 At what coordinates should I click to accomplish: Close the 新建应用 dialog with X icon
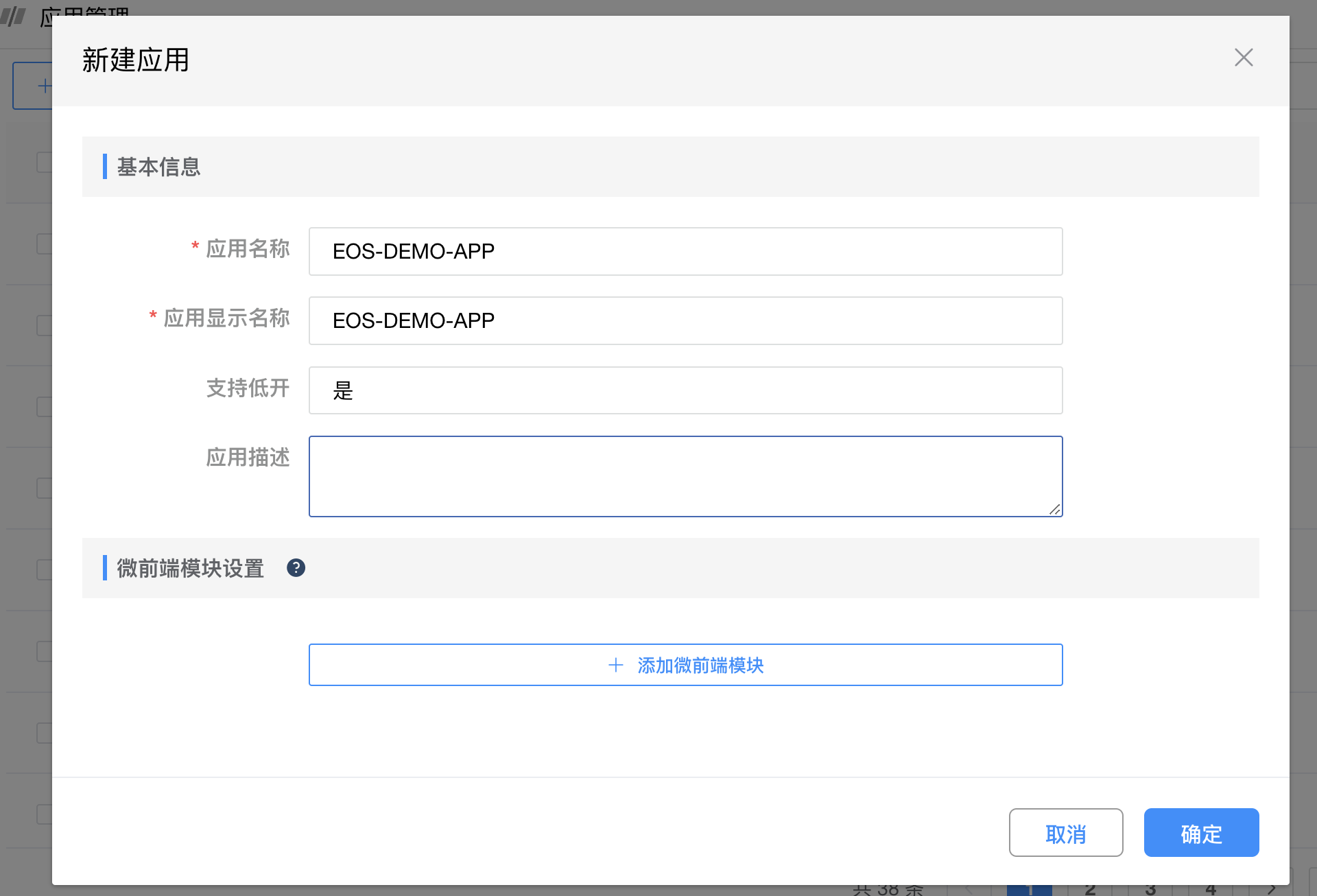coord(1243,58)
